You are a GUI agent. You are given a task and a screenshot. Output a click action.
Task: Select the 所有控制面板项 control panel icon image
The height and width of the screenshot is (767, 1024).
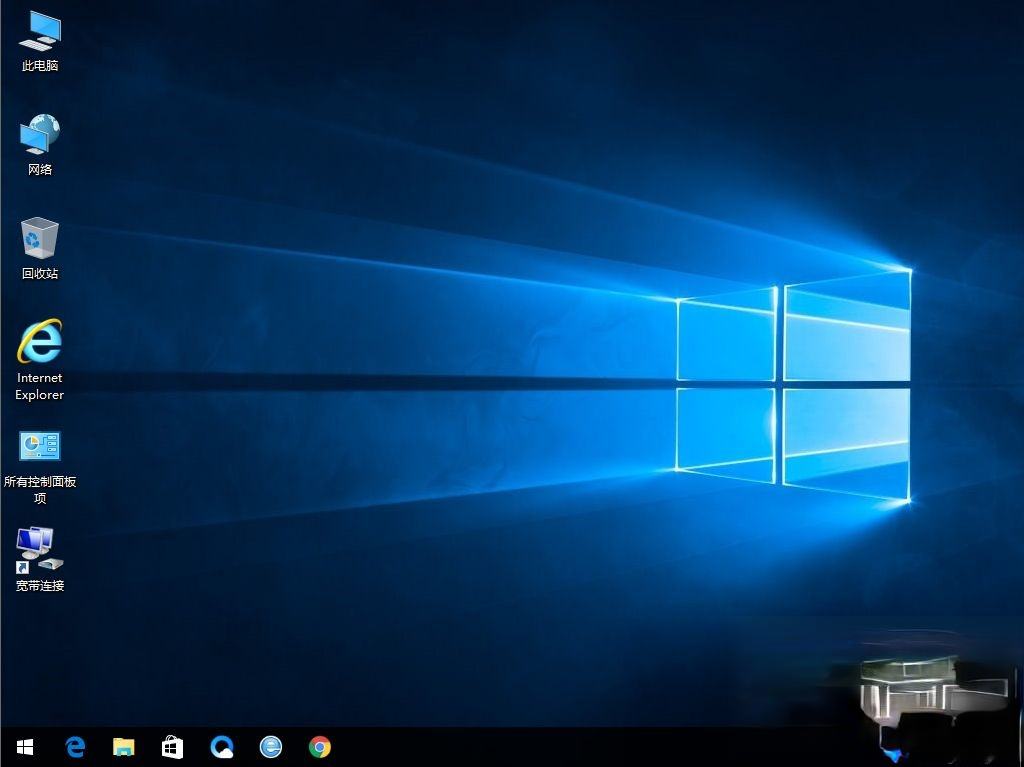point(40,446)
